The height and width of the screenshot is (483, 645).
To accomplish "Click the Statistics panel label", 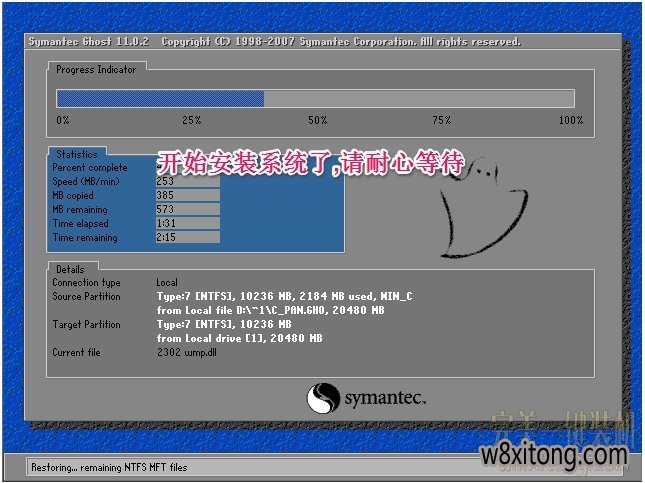I will [77, 154].
